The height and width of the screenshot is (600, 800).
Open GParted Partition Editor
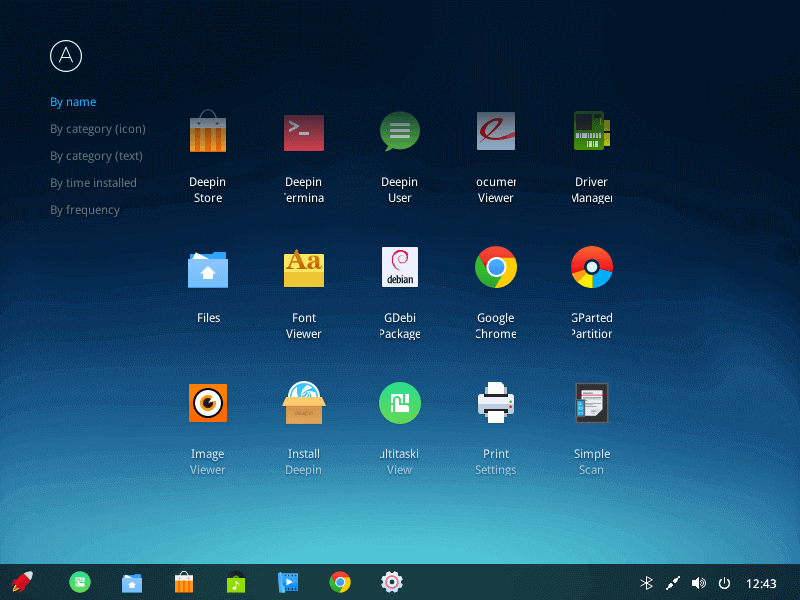point(592,268)
